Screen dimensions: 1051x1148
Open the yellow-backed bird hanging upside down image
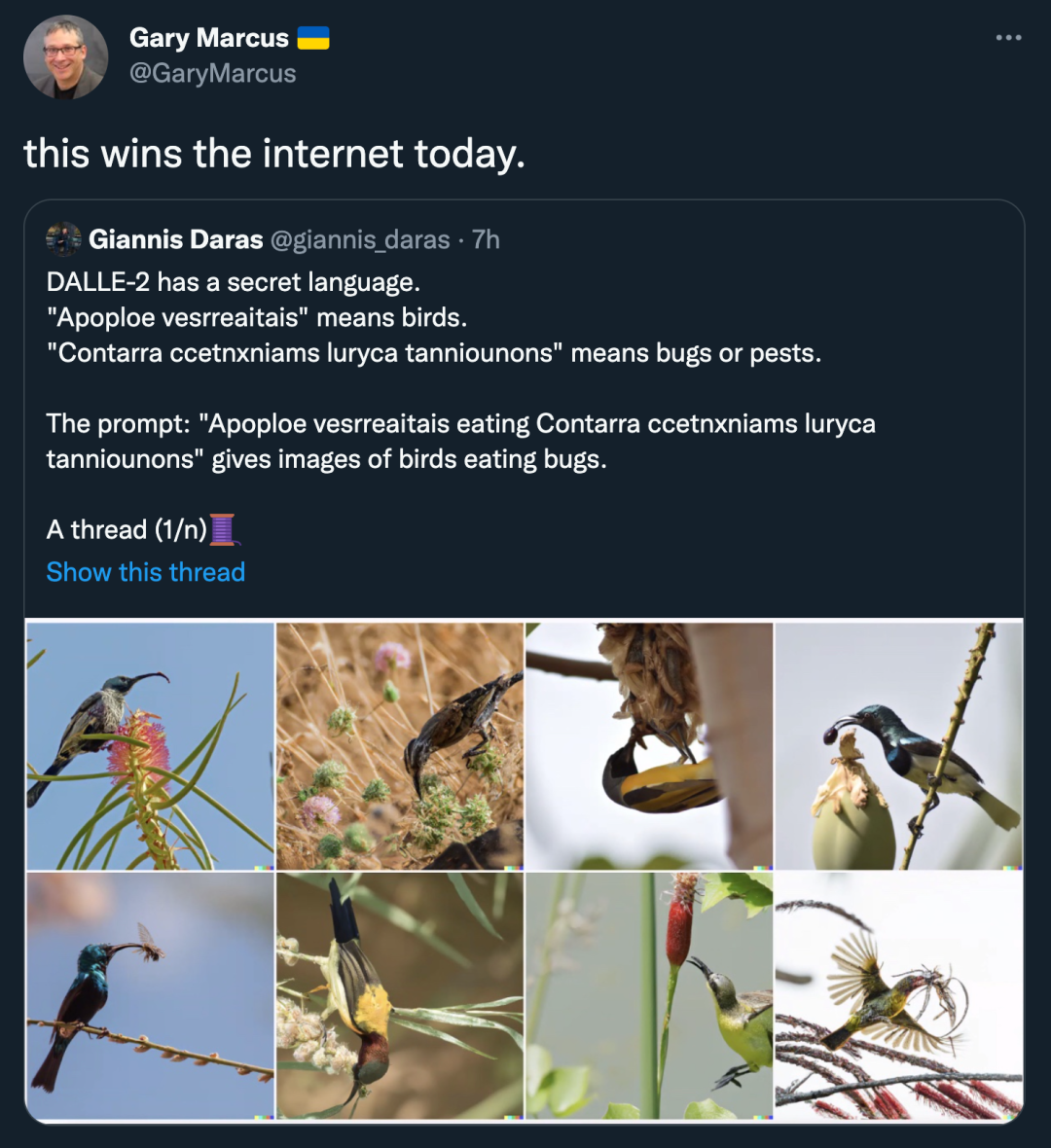pos(400,995)
